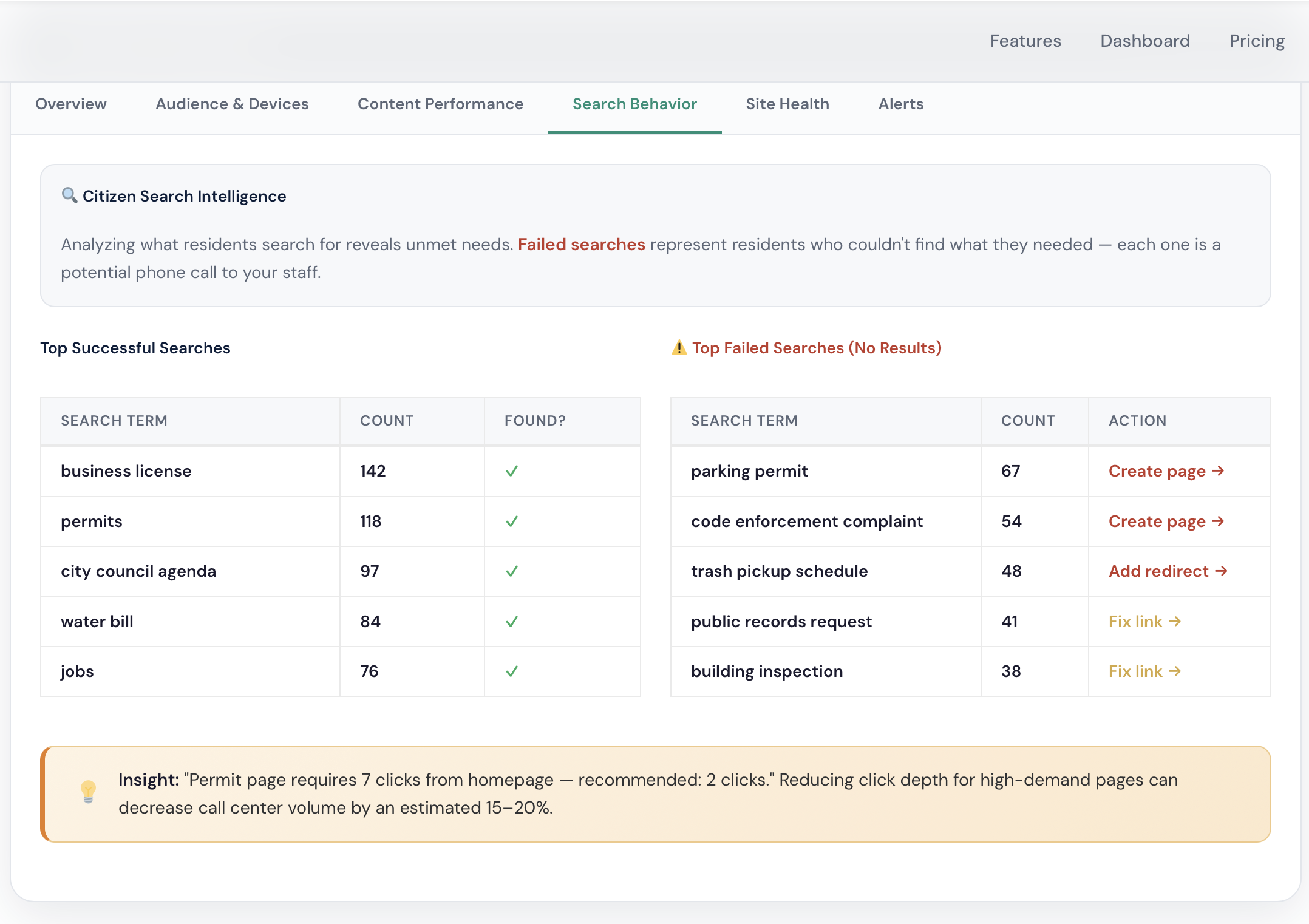The image size is (1309, 924).
Task: Switch to the Audience & Devices tab
Action: point(232,104)
